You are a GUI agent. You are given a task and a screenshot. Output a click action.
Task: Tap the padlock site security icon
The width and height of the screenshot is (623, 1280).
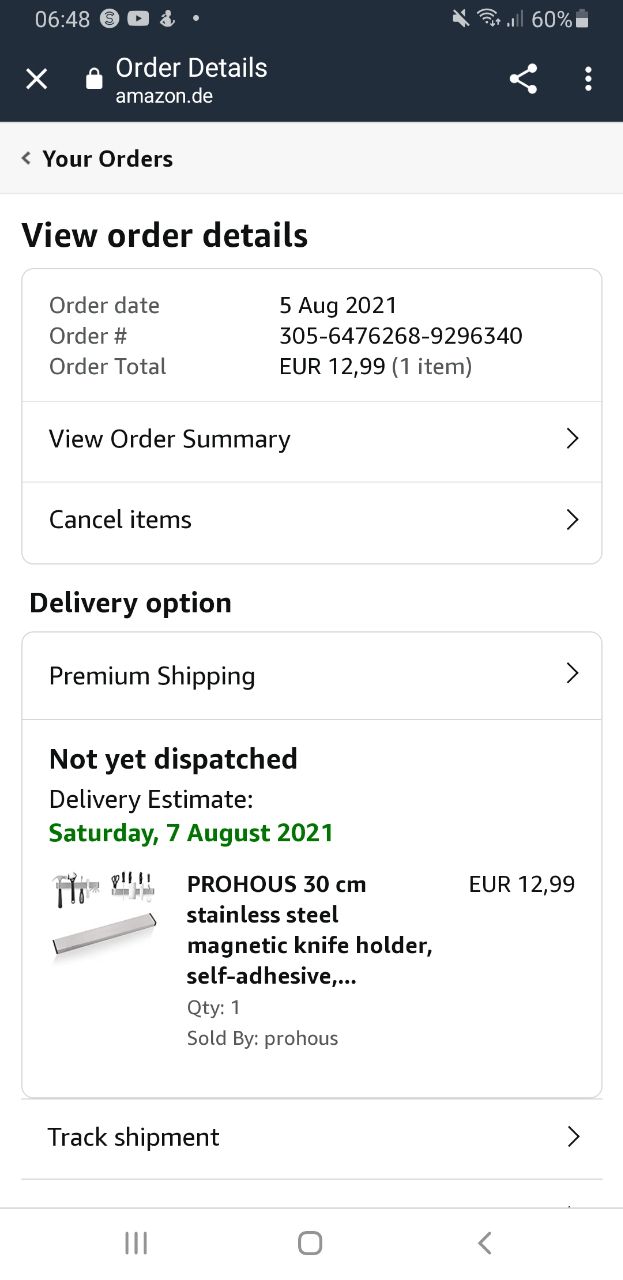point(94,79)
